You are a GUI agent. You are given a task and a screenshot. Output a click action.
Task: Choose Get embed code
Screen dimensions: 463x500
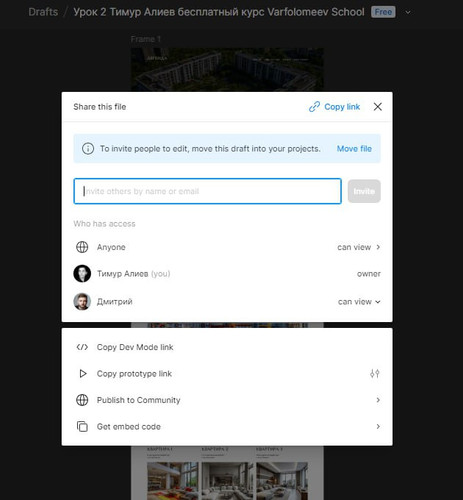129,426
